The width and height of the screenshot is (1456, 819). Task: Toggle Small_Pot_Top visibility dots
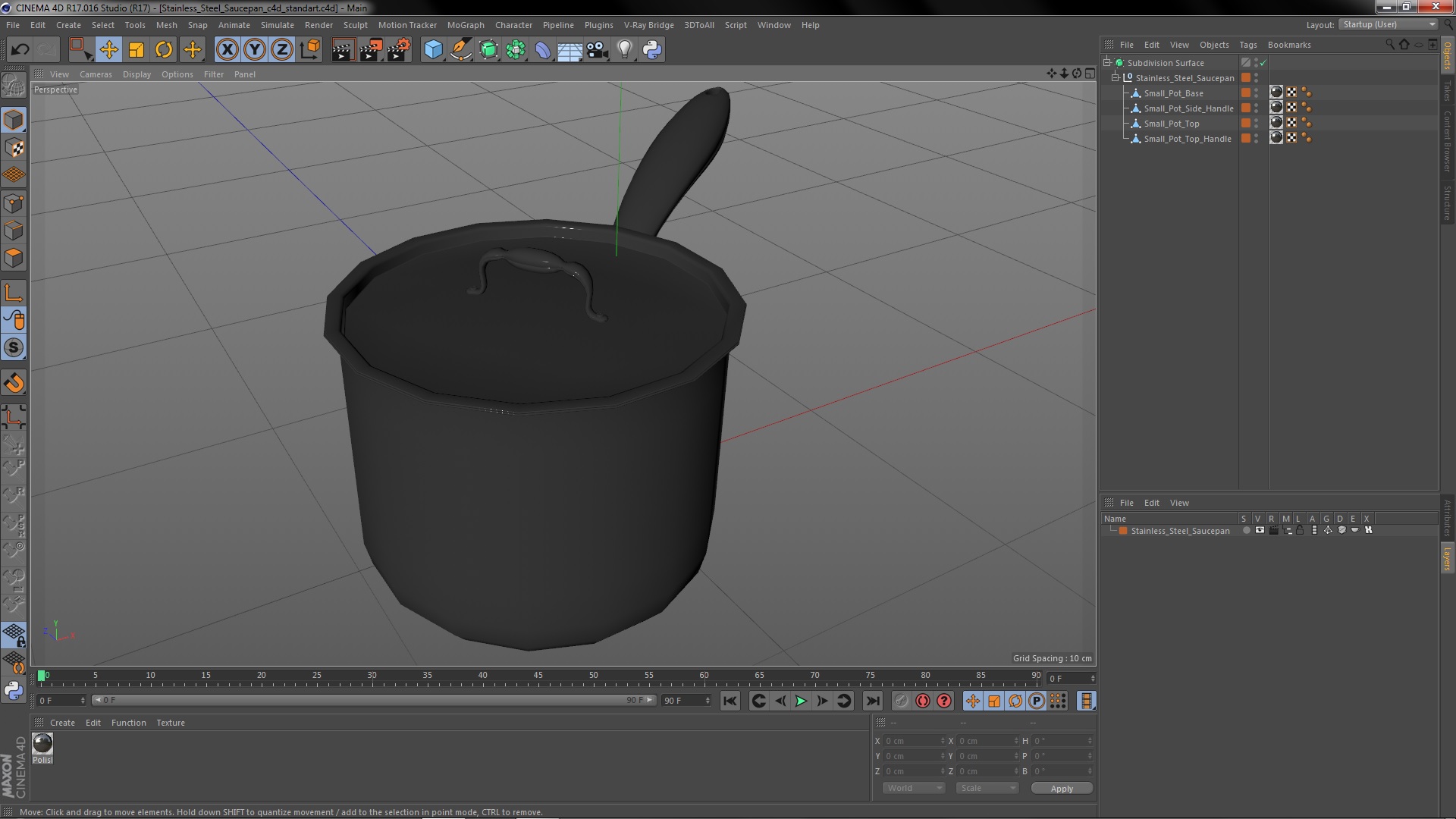pos(1257,123)
